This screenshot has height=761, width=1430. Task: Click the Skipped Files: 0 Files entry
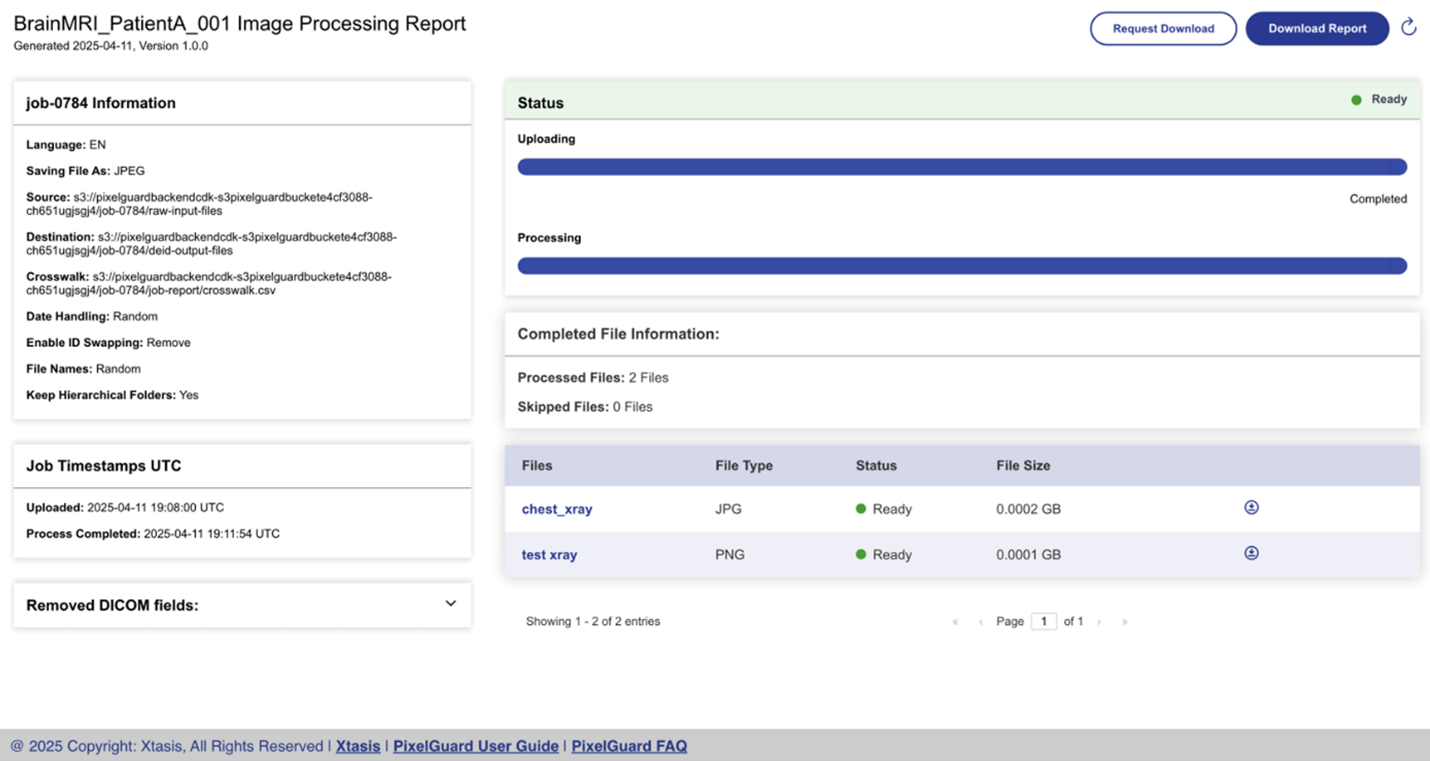585,407
